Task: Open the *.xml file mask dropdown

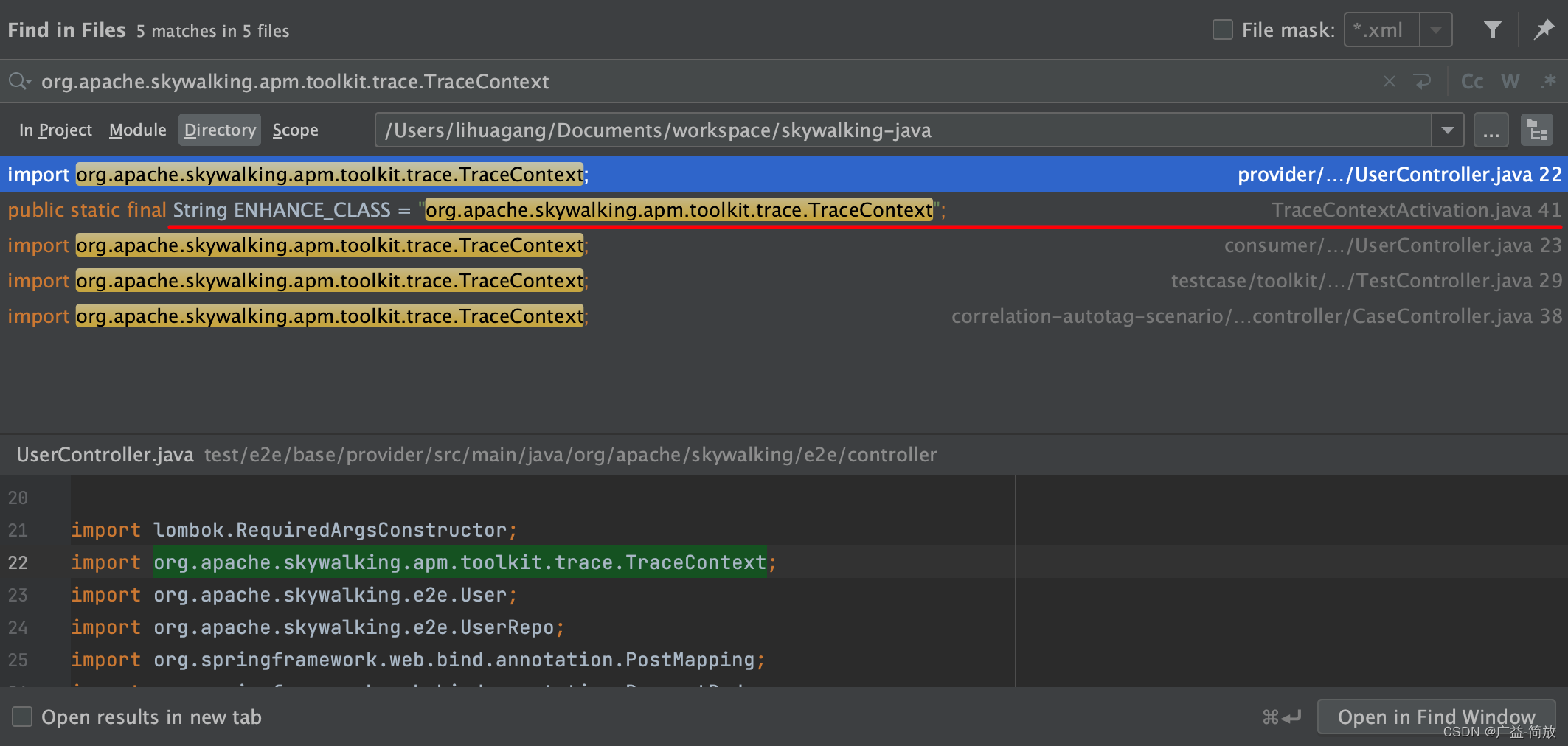Action: (1435, 30)
